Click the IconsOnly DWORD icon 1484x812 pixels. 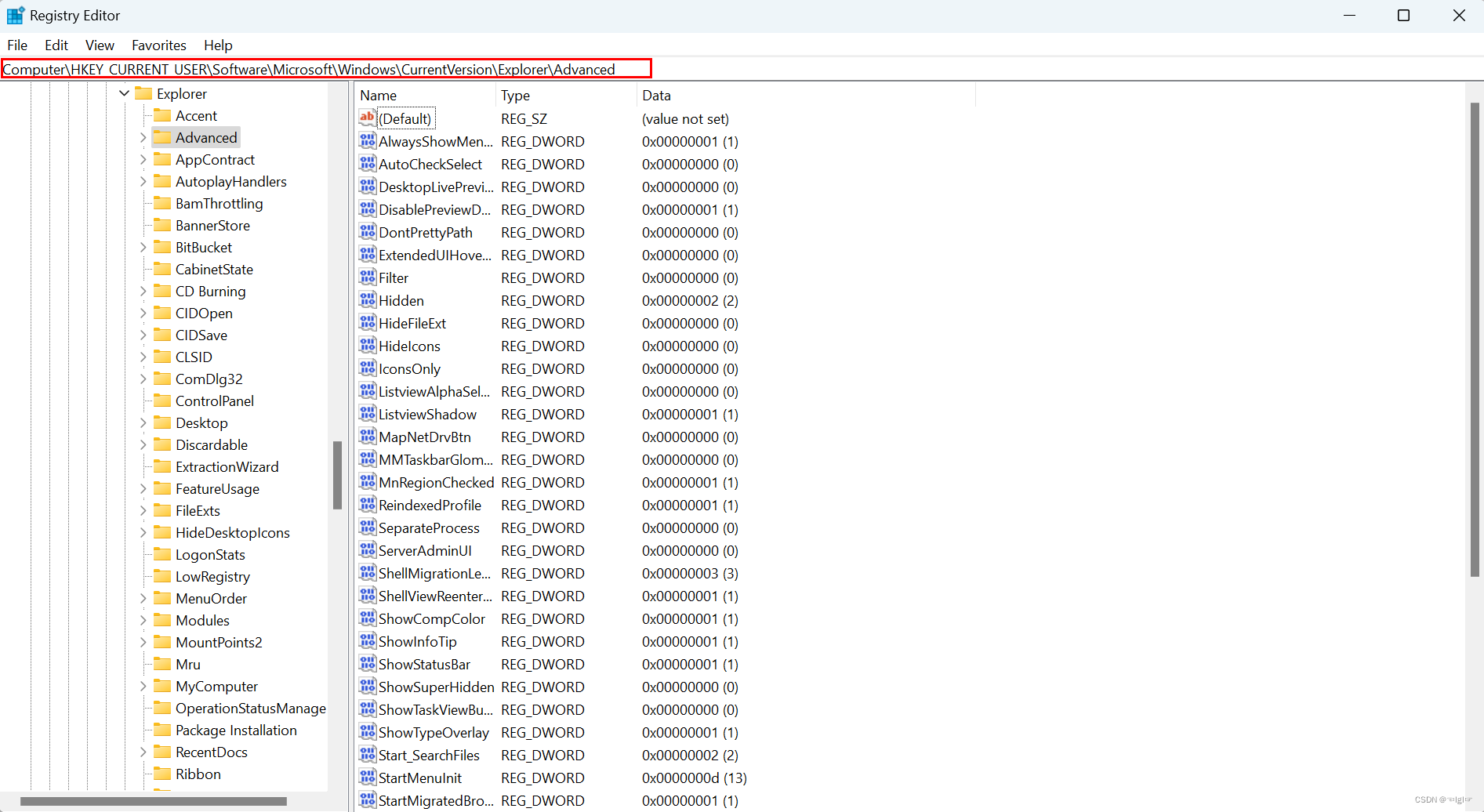368,368
